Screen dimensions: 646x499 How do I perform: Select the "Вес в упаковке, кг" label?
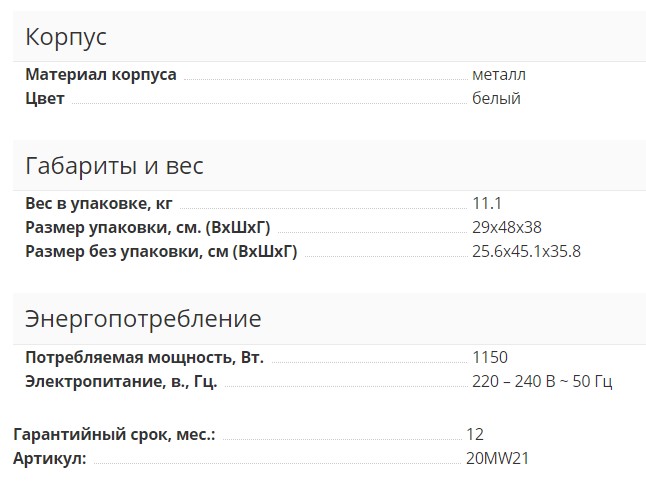[99, 204]
